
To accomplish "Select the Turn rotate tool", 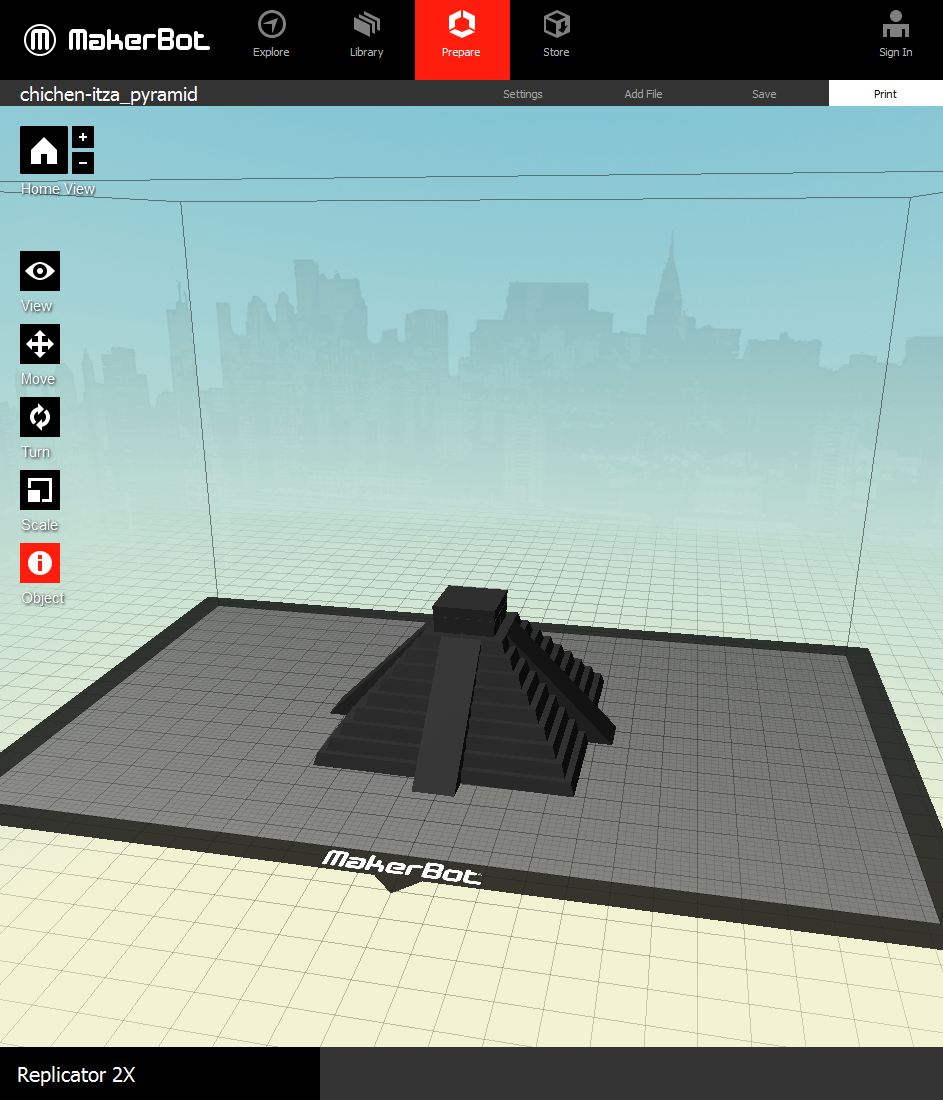I will [40, 417].
